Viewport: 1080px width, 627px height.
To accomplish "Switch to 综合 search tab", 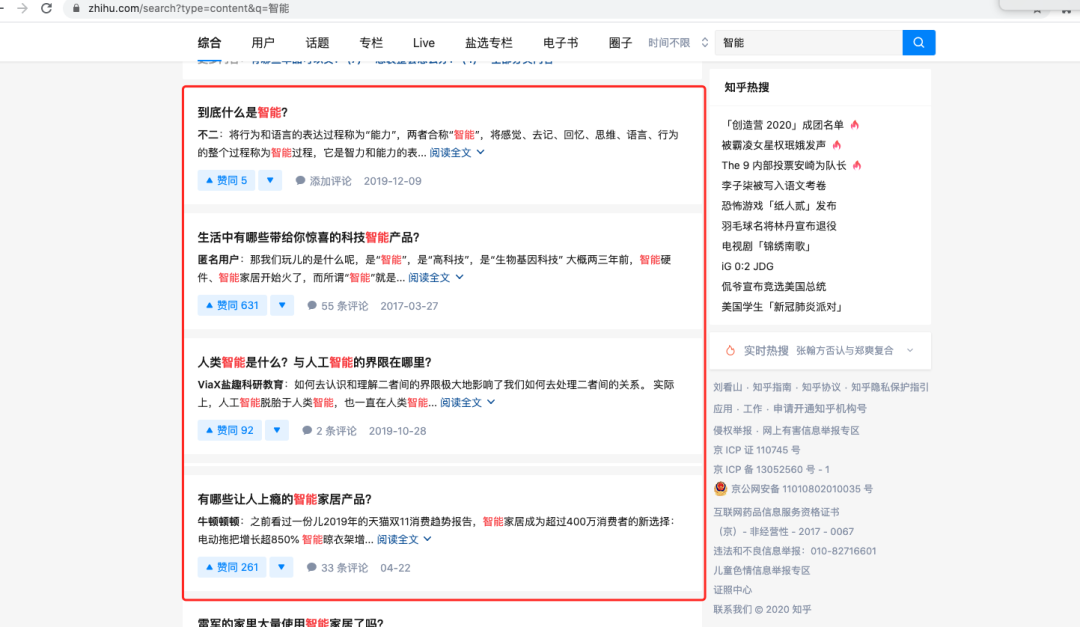I will 209,43.
